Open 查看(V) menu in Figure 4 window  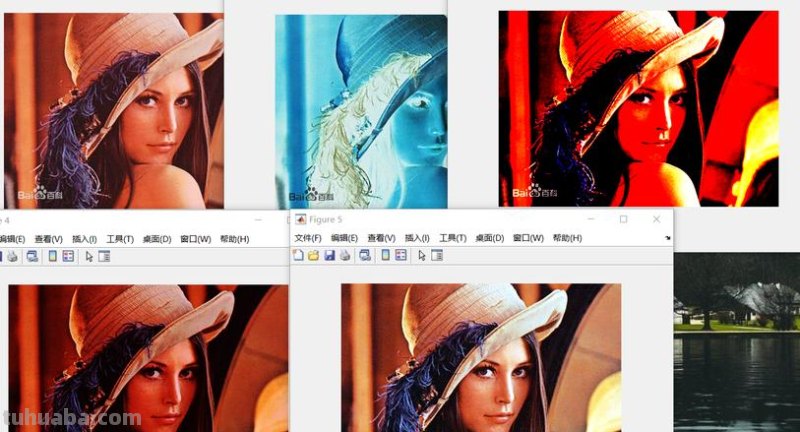48,239
